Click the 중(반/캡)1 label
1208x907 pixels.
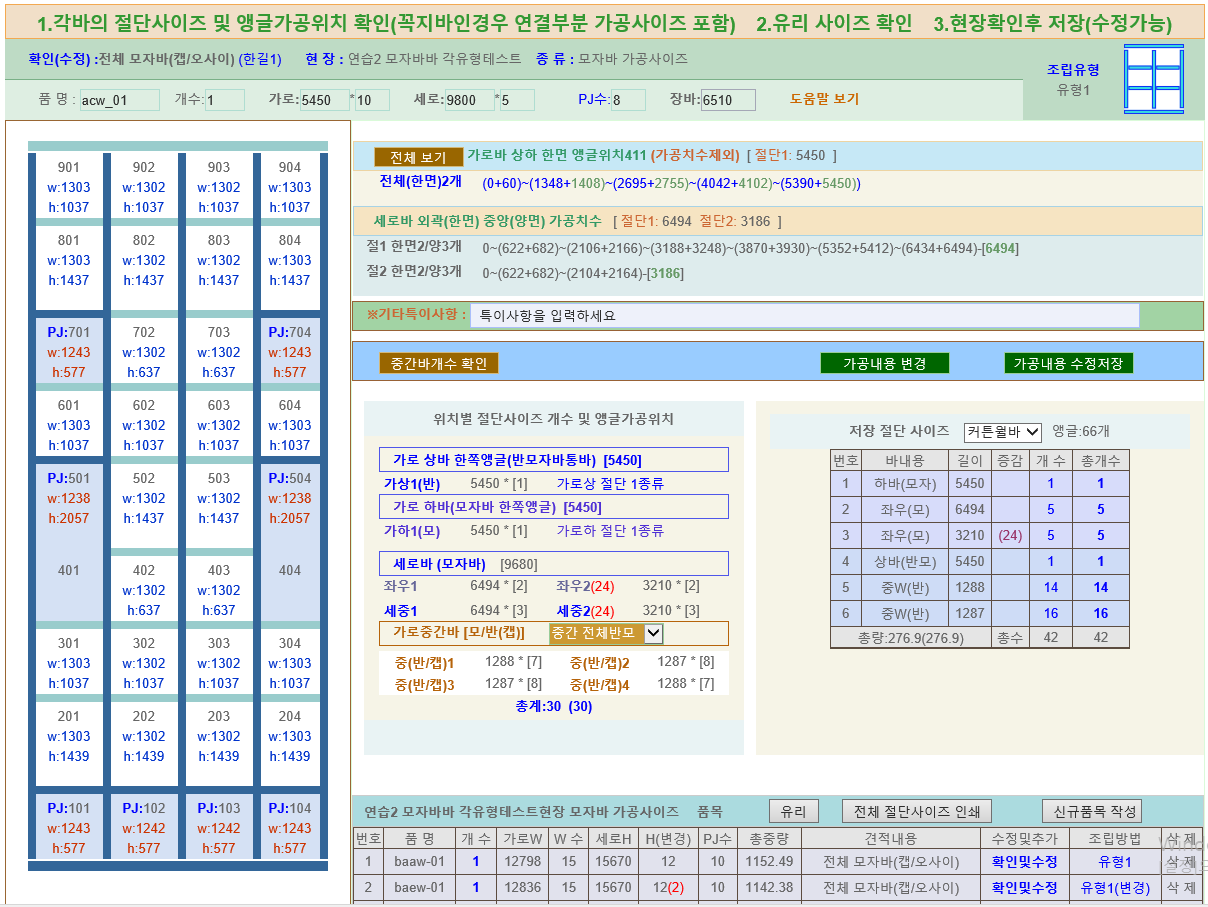[424, 663]
